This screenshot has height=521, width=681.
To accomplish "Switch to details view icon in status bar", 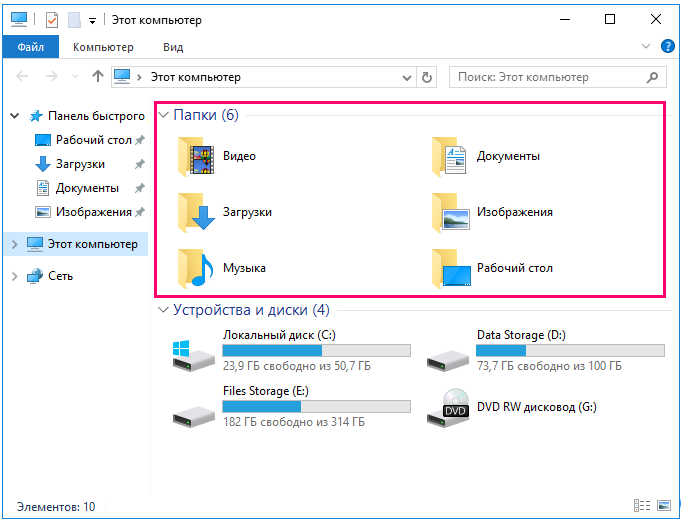I will [x=642, y=506].
